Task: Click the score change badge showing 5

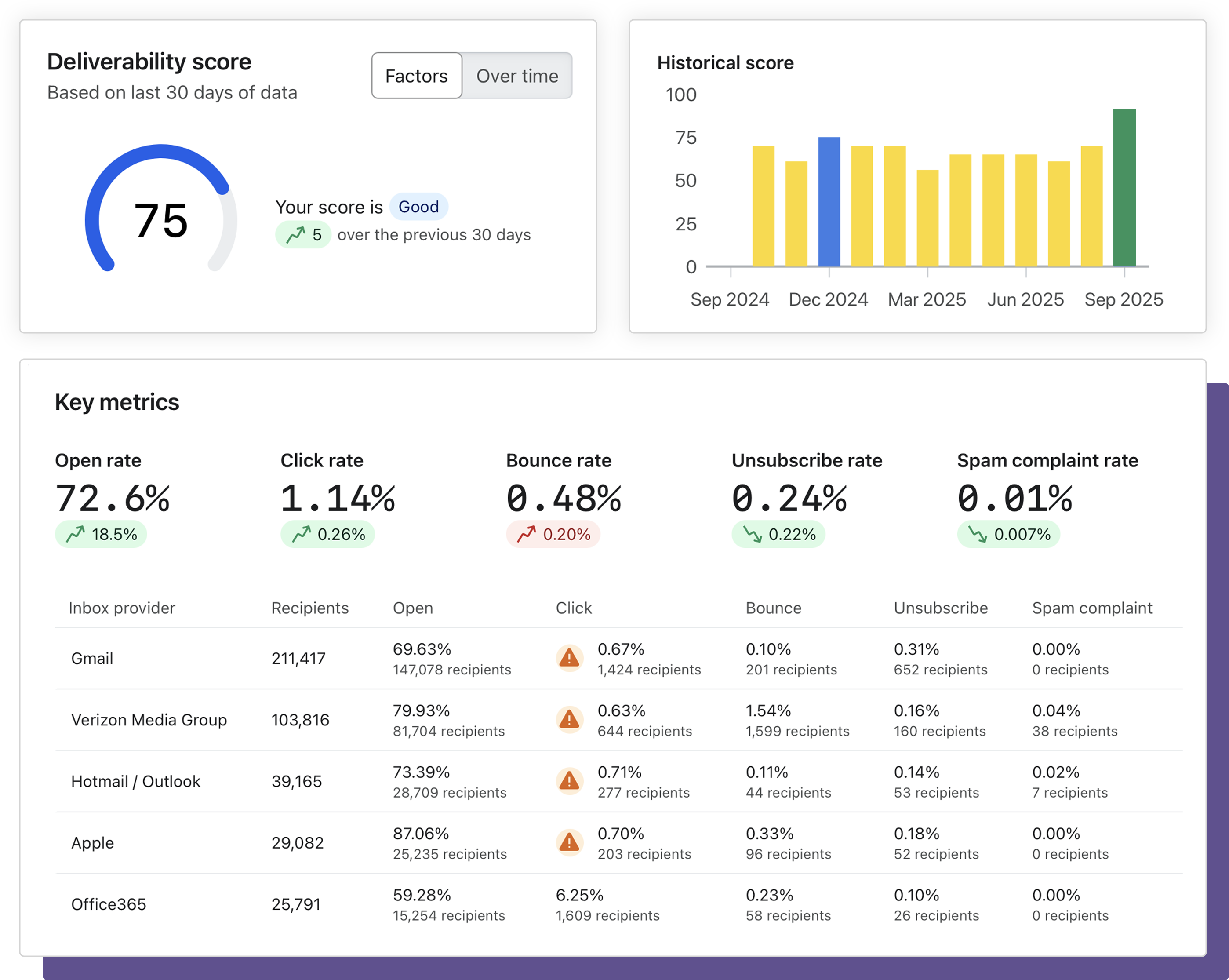Action: 303,235
